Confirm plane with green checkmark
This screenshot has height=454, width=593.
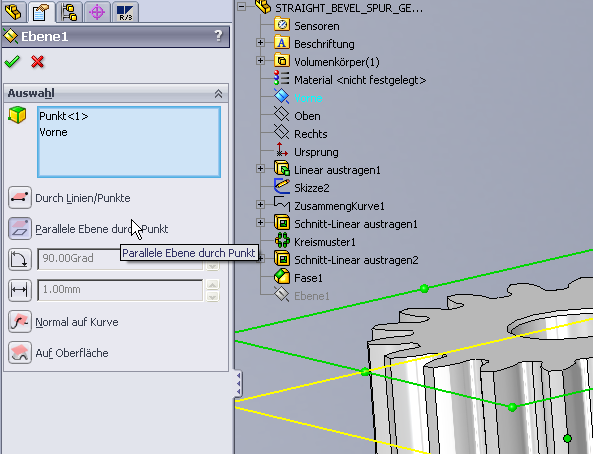(12, 61)
